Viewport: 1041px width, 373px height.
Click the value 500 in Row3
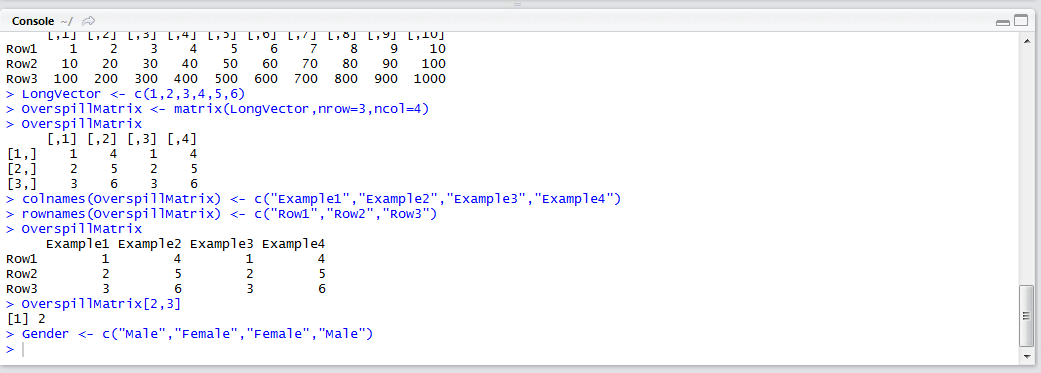pyautogui.click(x=226, y=79)
